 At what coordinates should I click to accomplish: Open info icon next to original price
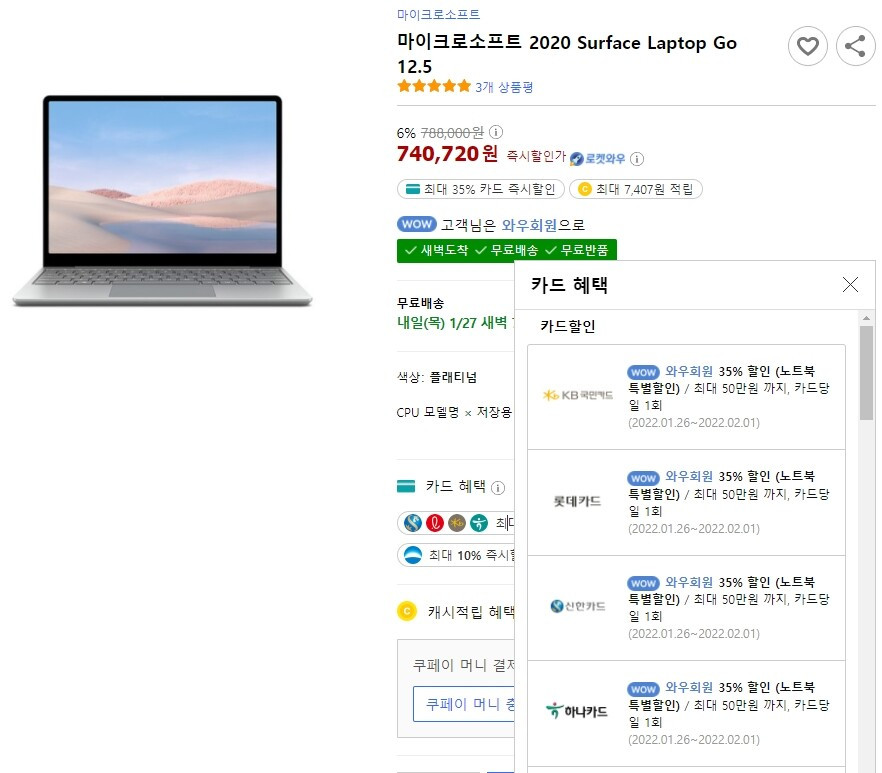click(496, 132)
